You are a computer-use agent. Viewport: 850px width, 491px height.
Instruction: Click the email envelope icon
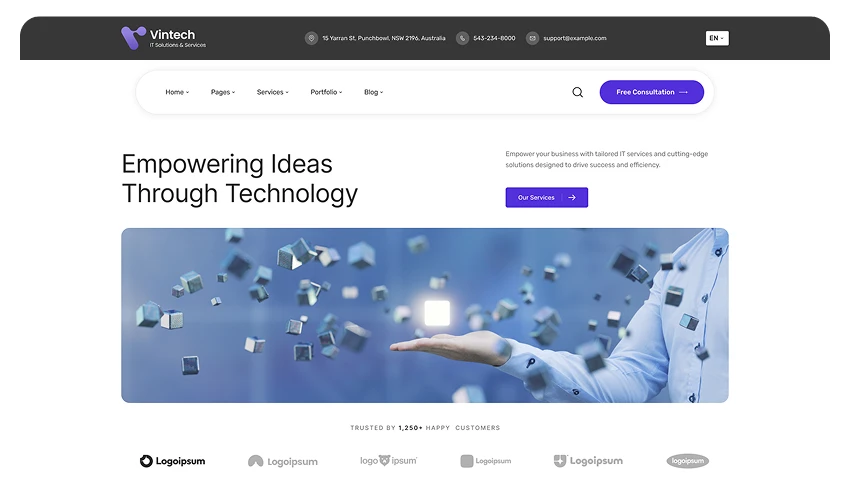click(532, 38)
